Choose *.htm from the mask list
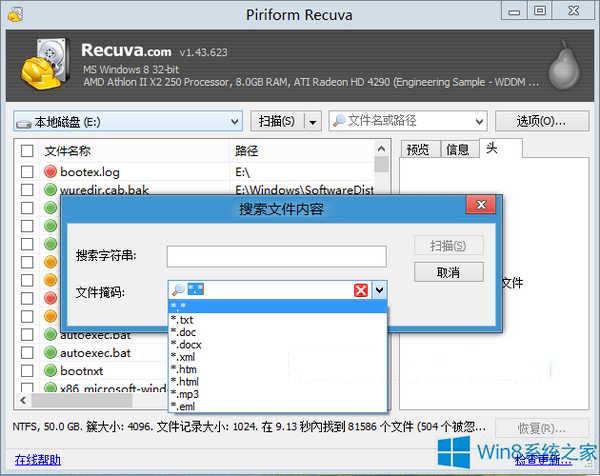Viewport: 600px width, 476px height. coord(278,369)
